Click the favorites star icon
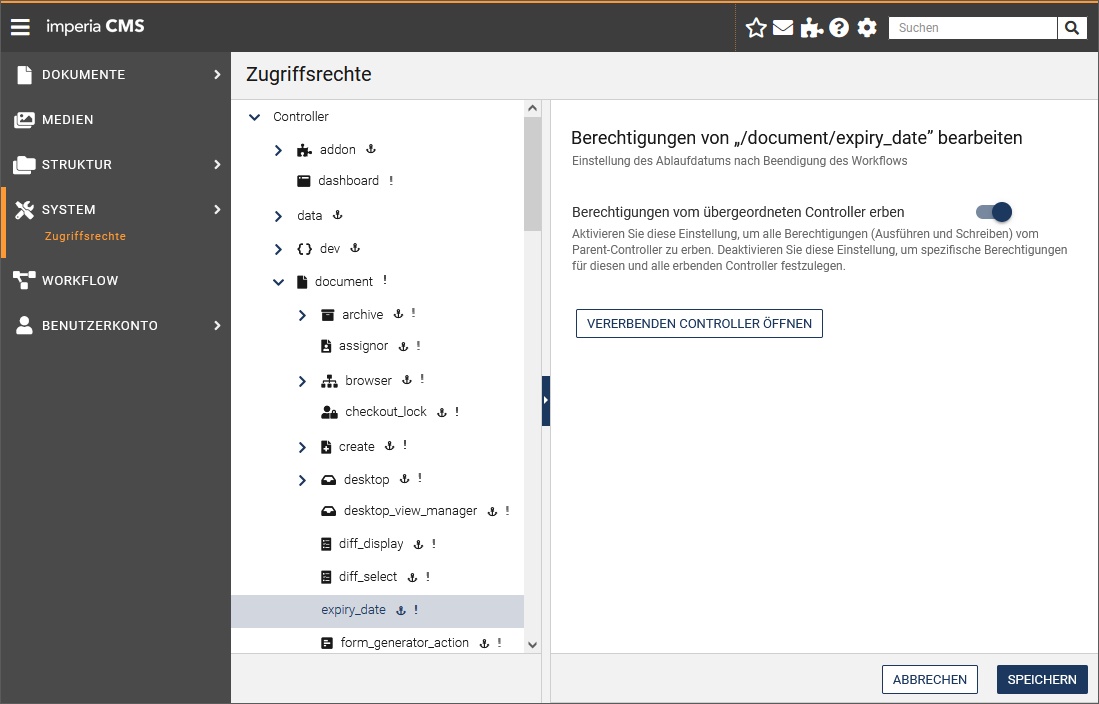 756,28
